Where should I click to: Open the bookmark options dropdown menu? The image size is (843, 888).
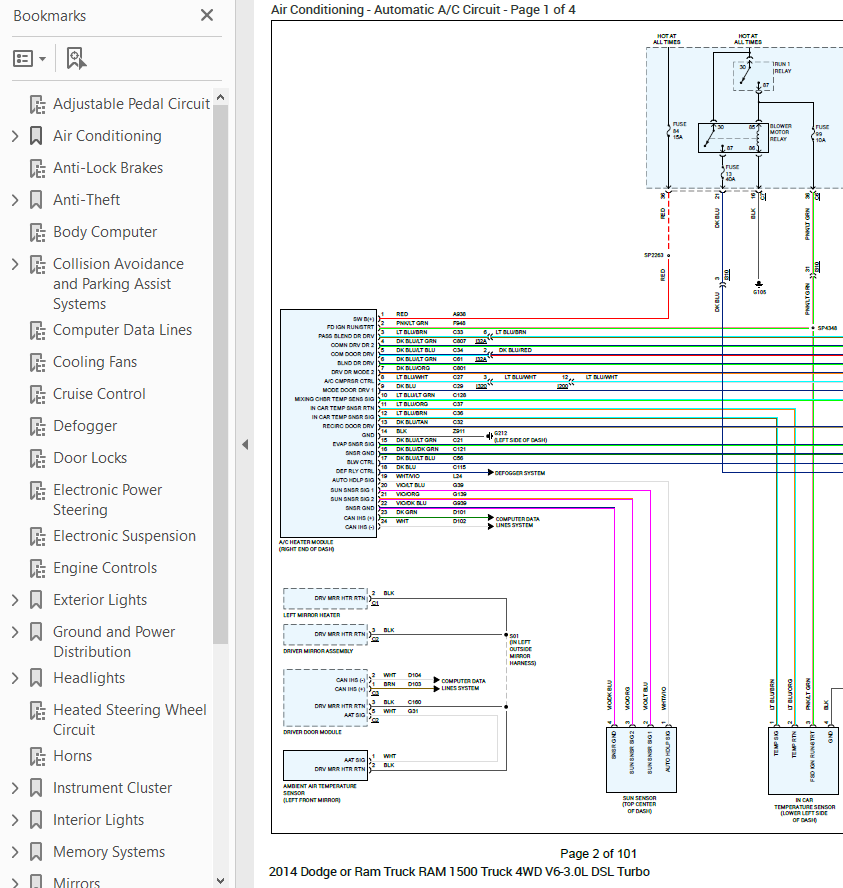point(29,58)
